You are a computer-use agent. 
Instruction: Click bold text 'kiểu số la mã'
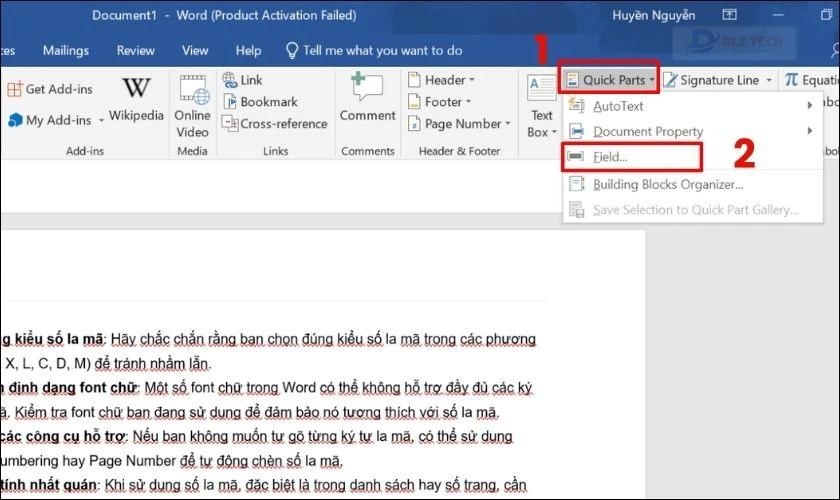pos(59,339)
